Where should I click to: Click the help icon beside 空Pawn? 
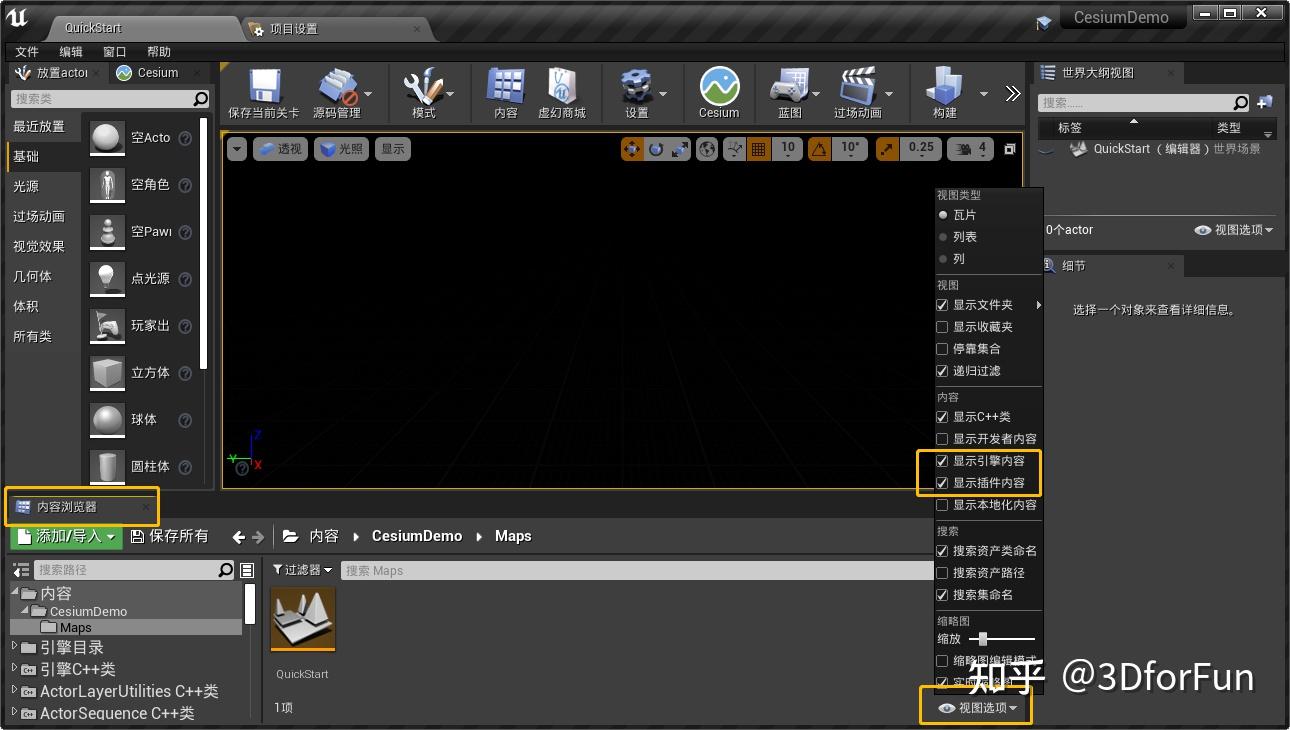click(185, 232)
